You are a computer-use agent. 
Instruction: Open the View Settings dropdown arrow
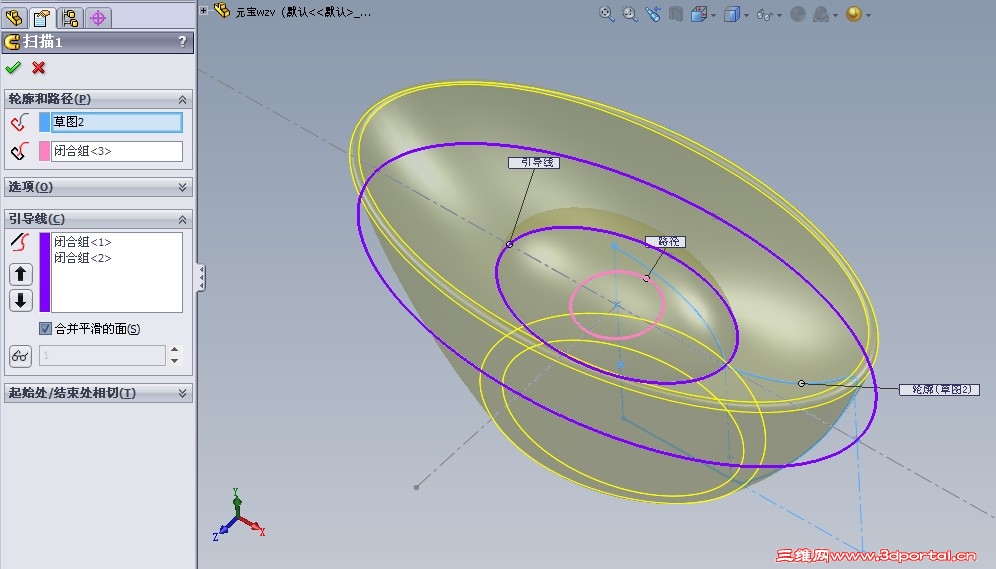tap(868, 15)
